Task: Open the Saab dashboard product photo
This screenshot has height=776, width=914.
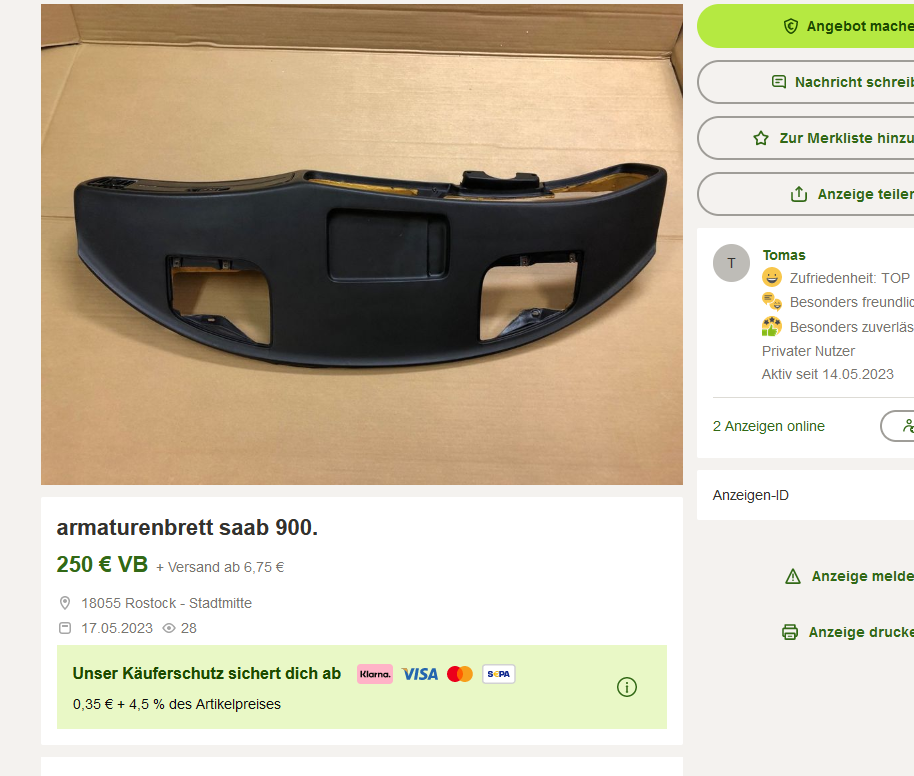Action: [x=361, y=244]
